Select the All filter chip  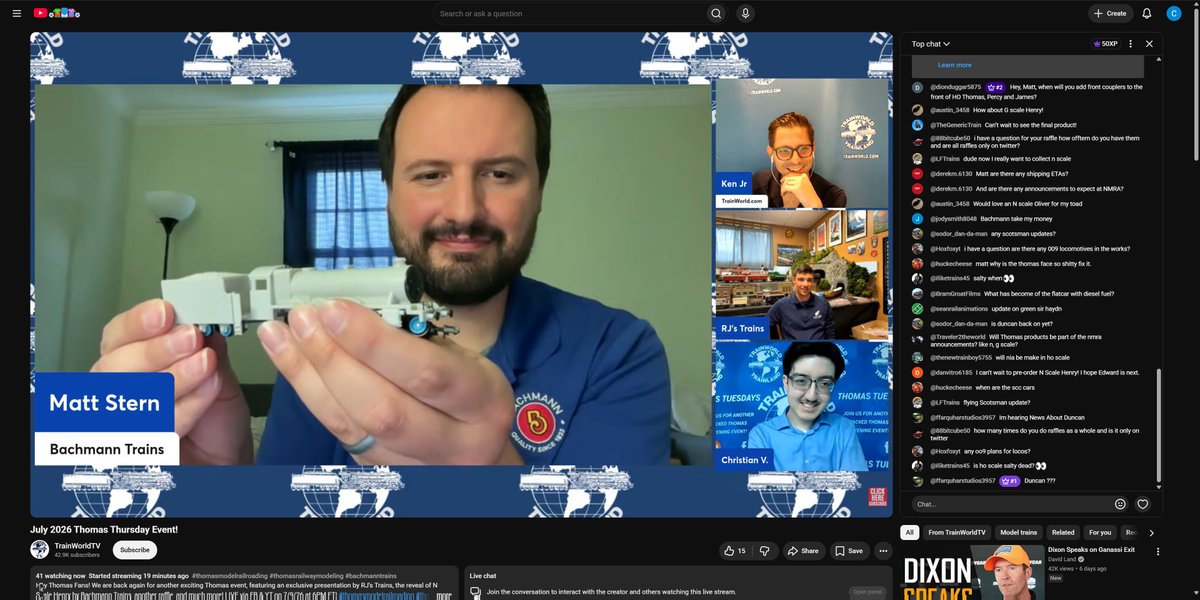(909, 533)
